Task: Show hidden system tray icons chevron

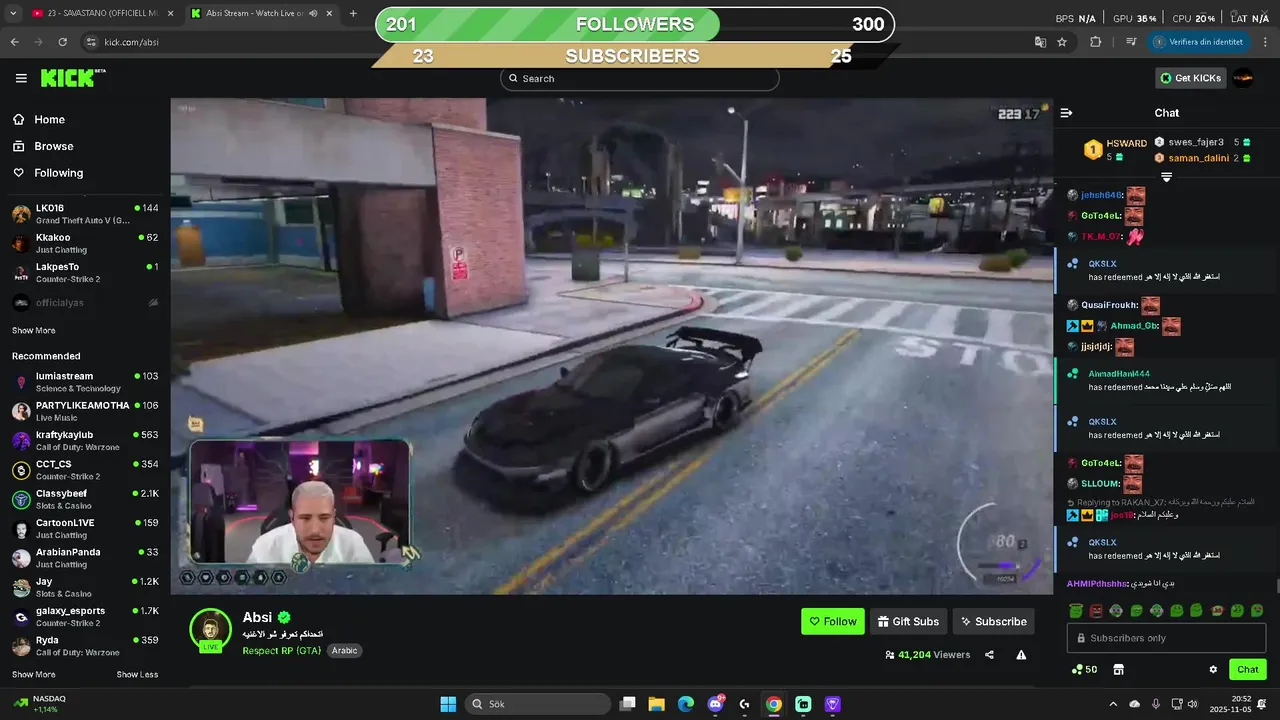Action: 1113,704
